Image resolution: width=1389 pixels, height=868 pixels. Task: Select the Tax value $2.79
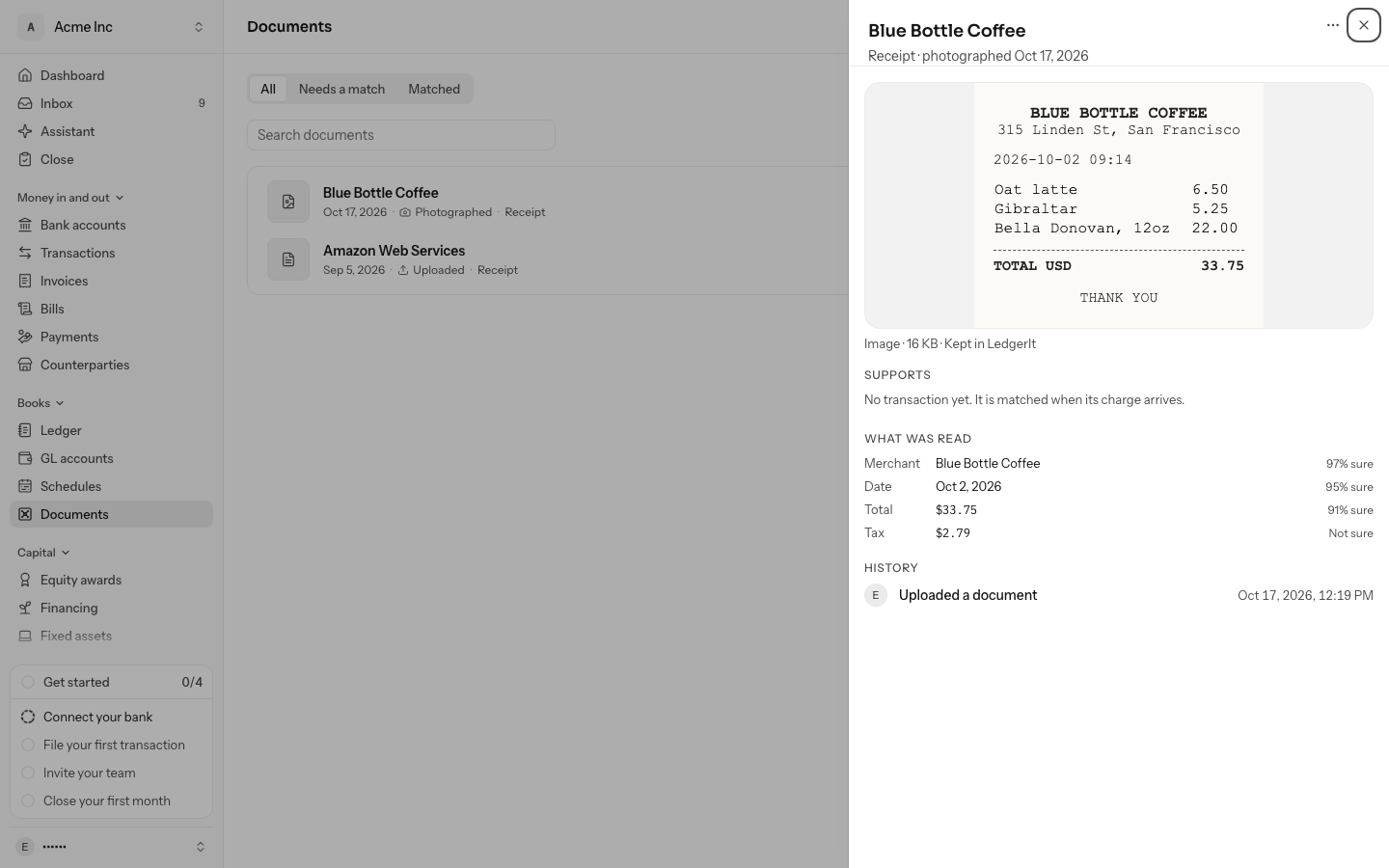[x=953, y=533]
